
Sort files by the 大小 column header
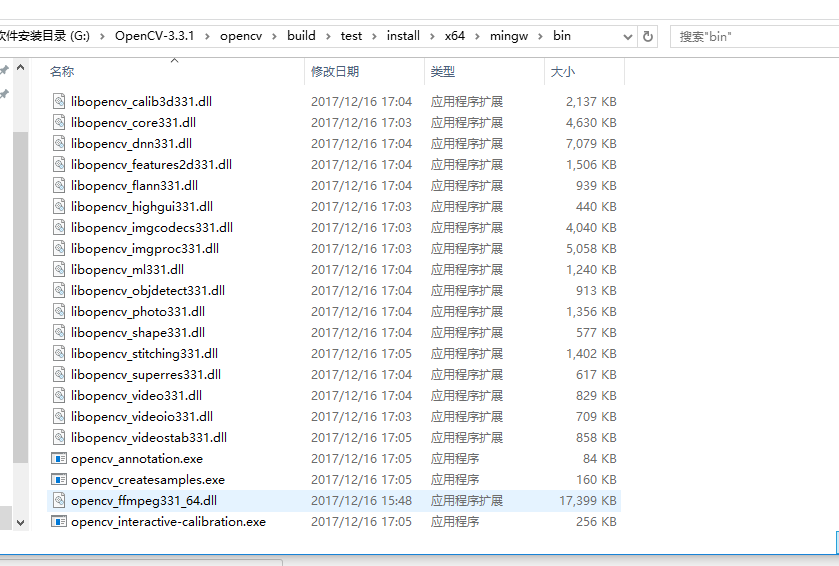(x=584, y=72)
